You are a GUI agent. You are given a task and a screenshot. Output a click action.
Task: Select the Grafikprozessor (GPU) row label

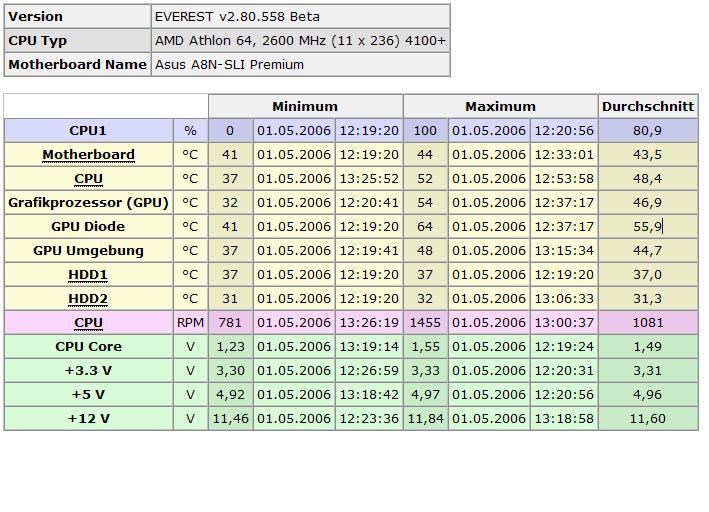coord(89,203)
